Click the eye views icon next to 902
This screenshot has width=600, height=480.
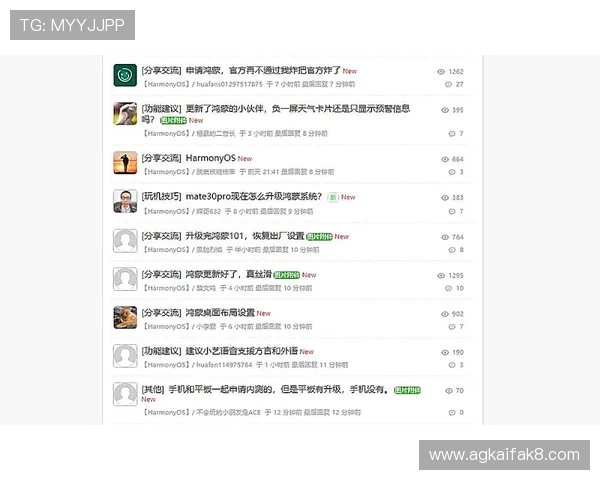click(445, 314)
